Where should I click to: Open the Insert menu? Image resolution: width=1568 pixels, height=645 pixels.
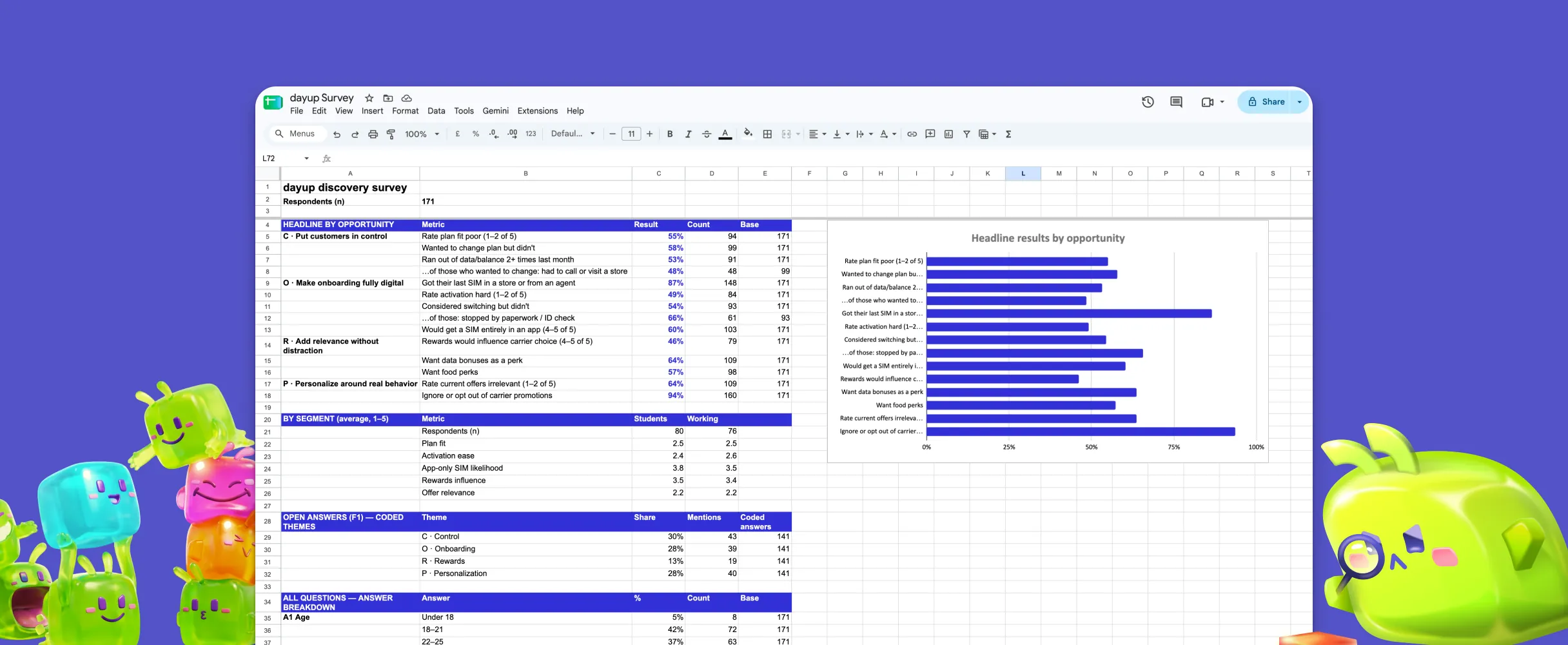click(x=372, y=111)
